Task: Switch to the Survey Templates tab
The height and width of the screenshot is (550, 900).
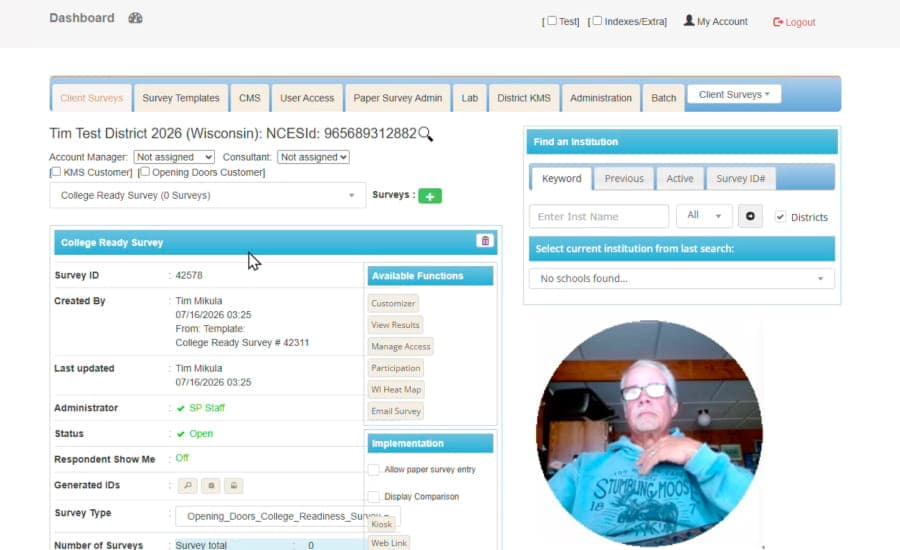Action: [181, 98]
